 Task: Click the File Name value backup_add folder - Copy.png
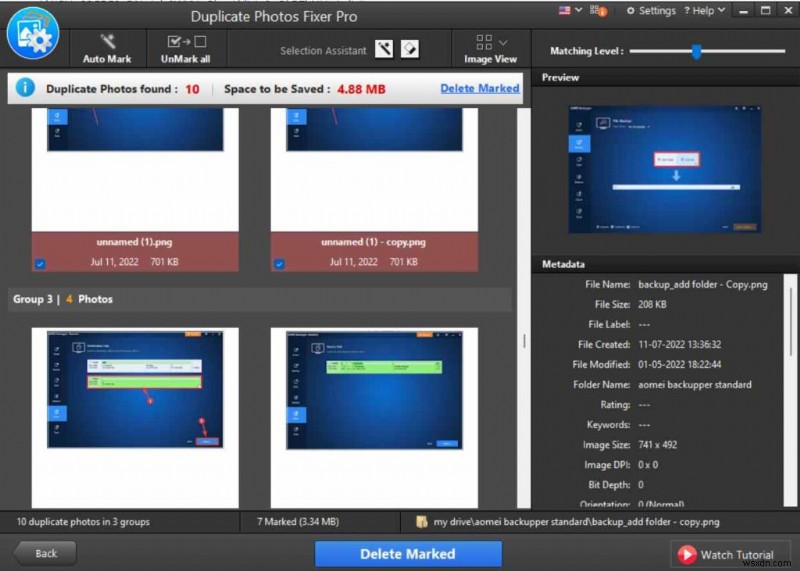click(x=703, y=285)
